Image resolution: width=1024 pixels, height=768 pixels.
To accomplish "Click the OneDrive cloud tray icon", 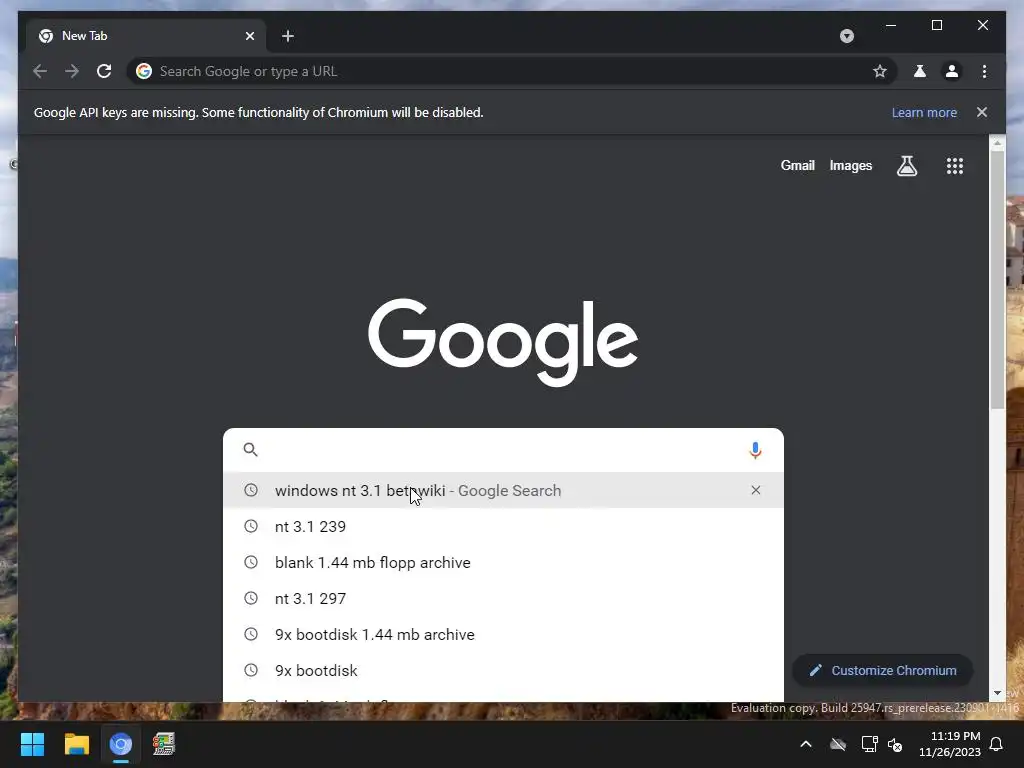I will click(838, 744).
